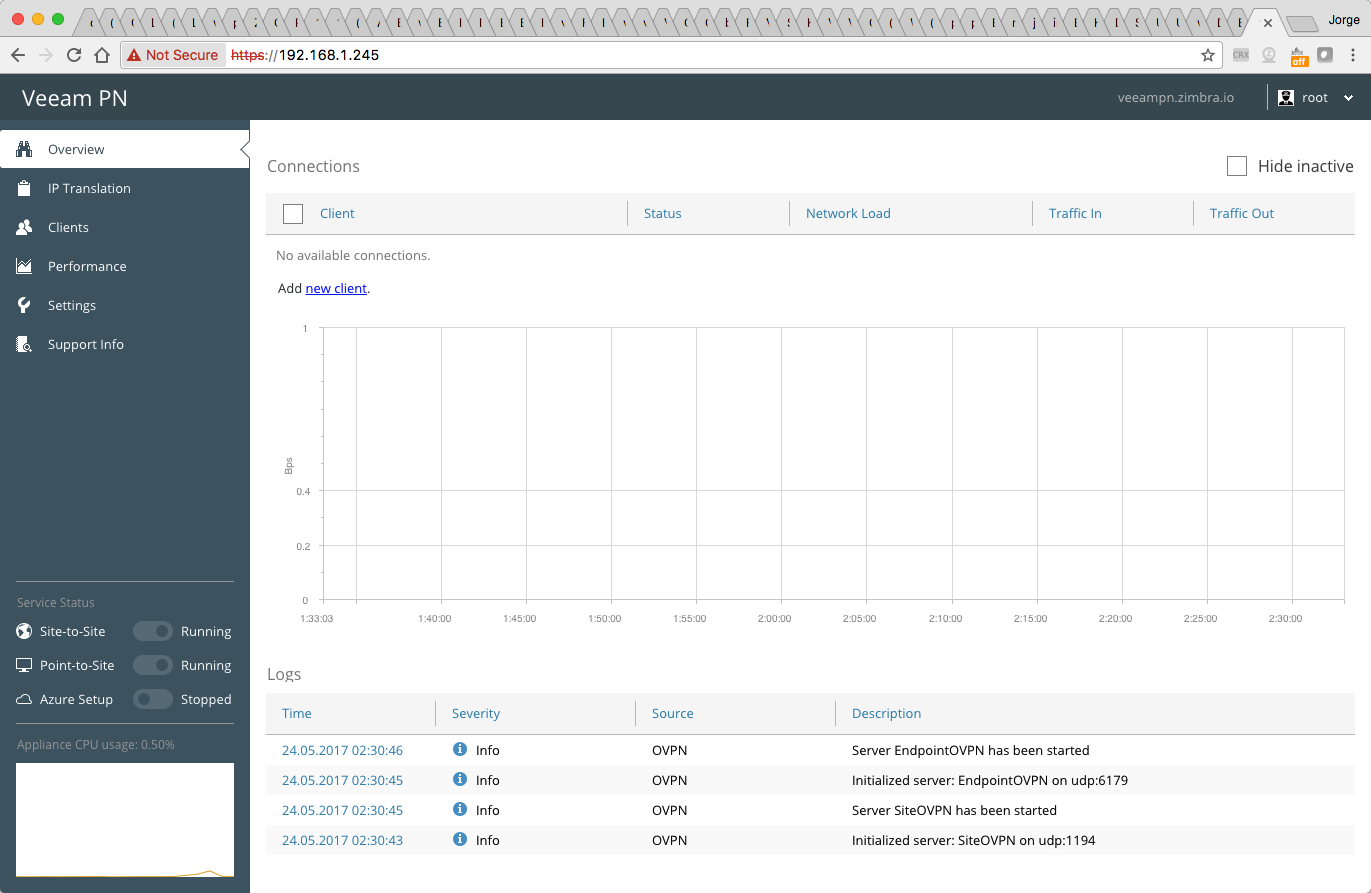Click the gray shield extension icon
1371x893 pixels.
[x=1325, y=55]
